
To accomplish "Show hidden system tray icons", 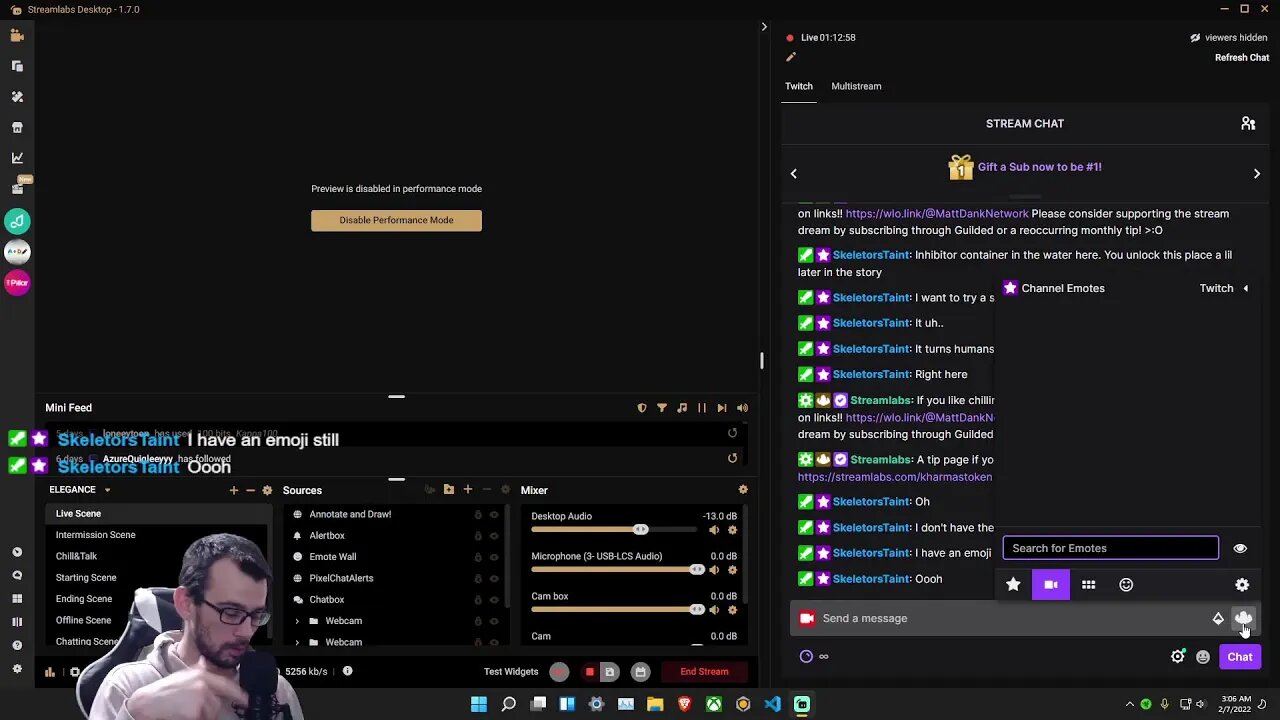I will 1130,704.
